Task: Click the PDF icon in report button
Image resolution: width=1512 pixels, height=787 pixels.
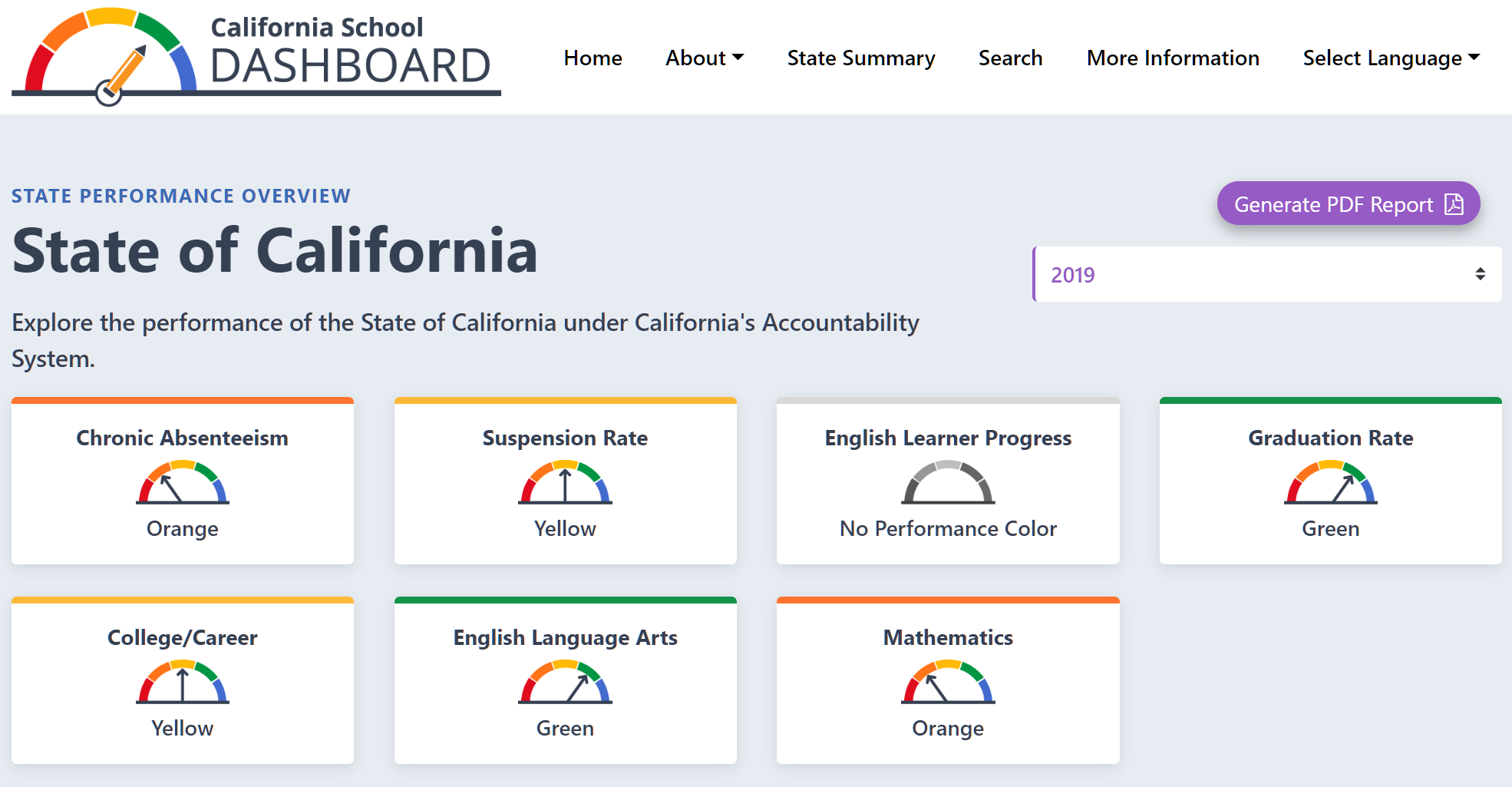Action: [1454, 204]
